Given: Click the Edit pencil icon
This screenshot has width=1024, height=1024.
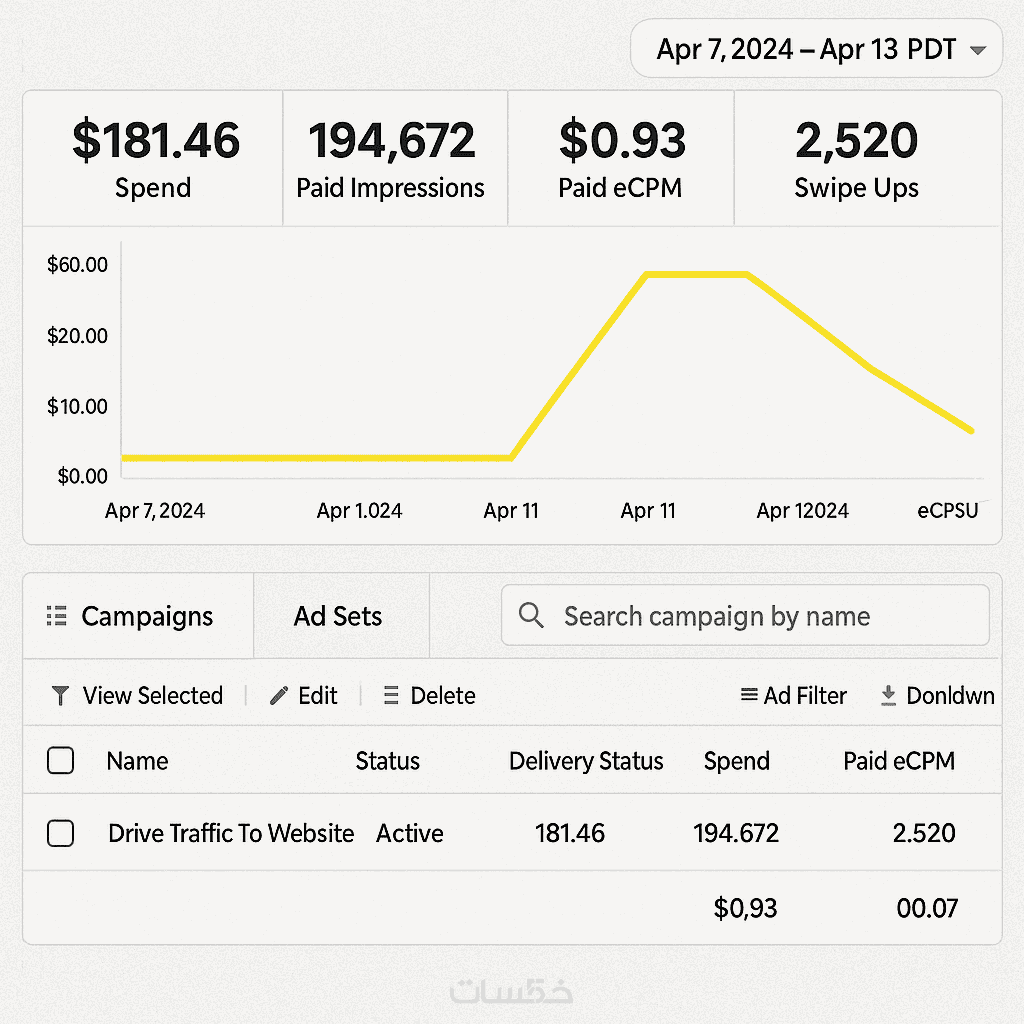Looking at the screenshot, I should click(279, 695).
